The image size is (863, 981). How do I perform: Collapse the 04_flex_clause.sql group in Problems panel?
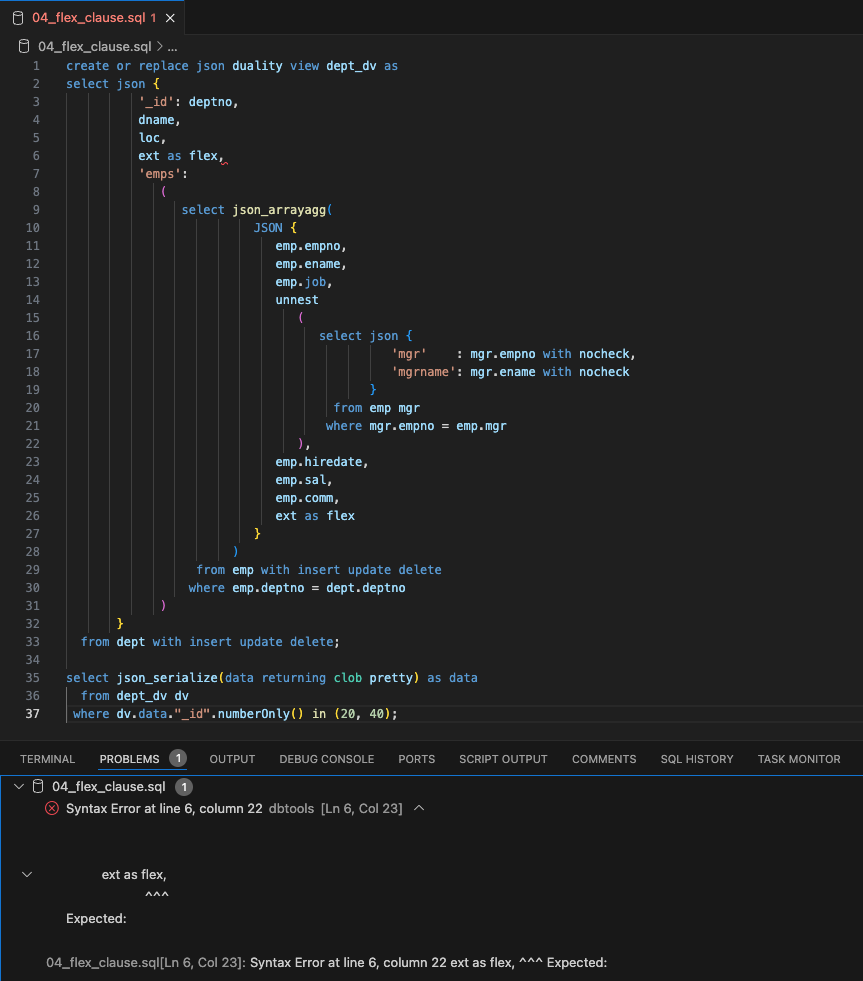point(18,786)
